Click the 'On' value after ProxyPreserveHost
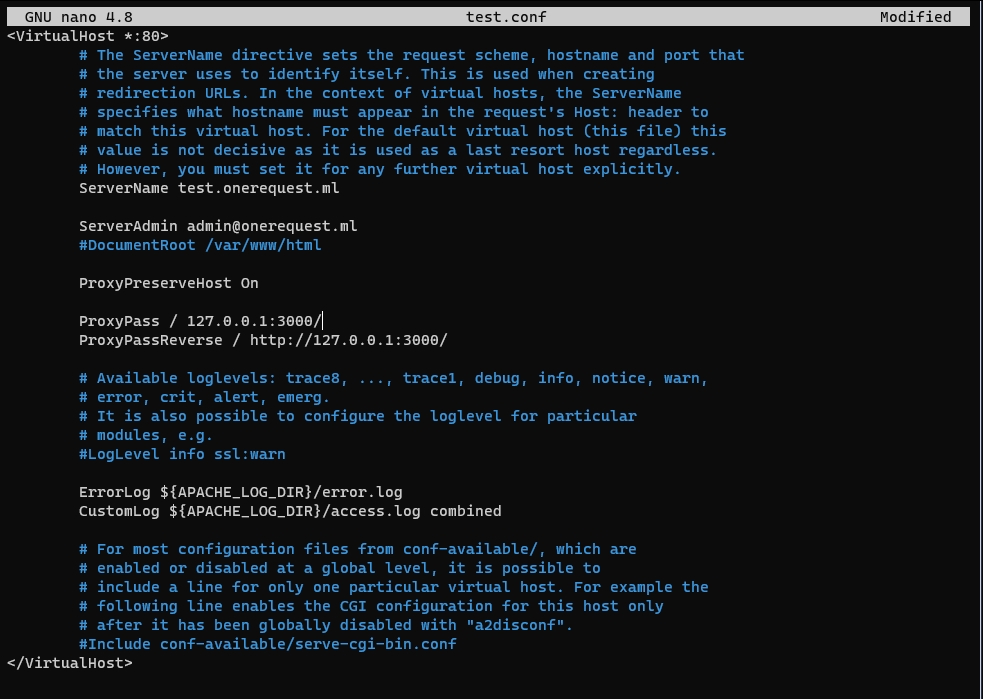Viewport: 983px width, 699px height. point(249,283)
